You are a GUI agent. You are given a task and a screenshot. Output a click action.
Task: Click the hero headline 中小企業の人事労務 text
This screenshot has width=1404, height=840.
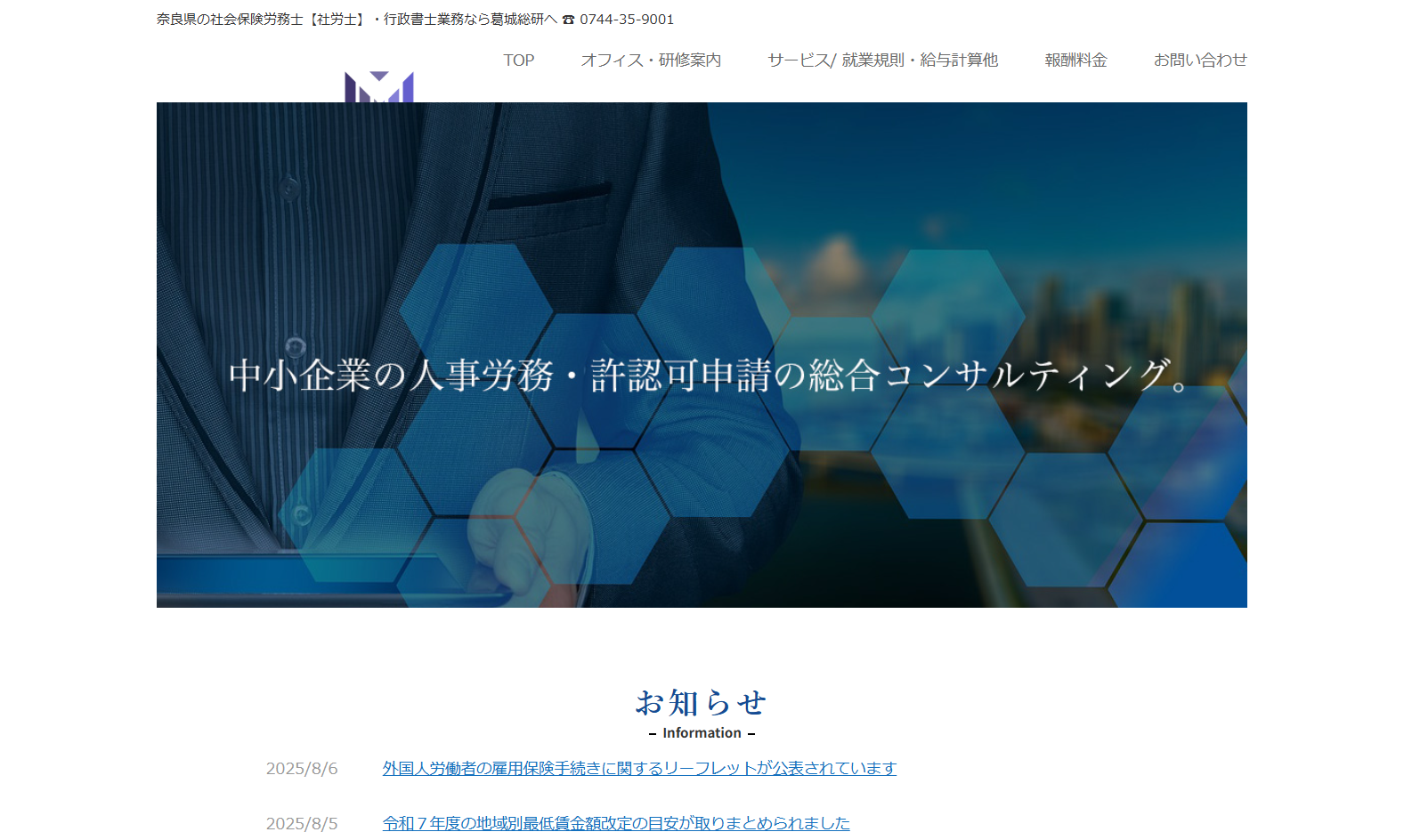pos(708,376)
